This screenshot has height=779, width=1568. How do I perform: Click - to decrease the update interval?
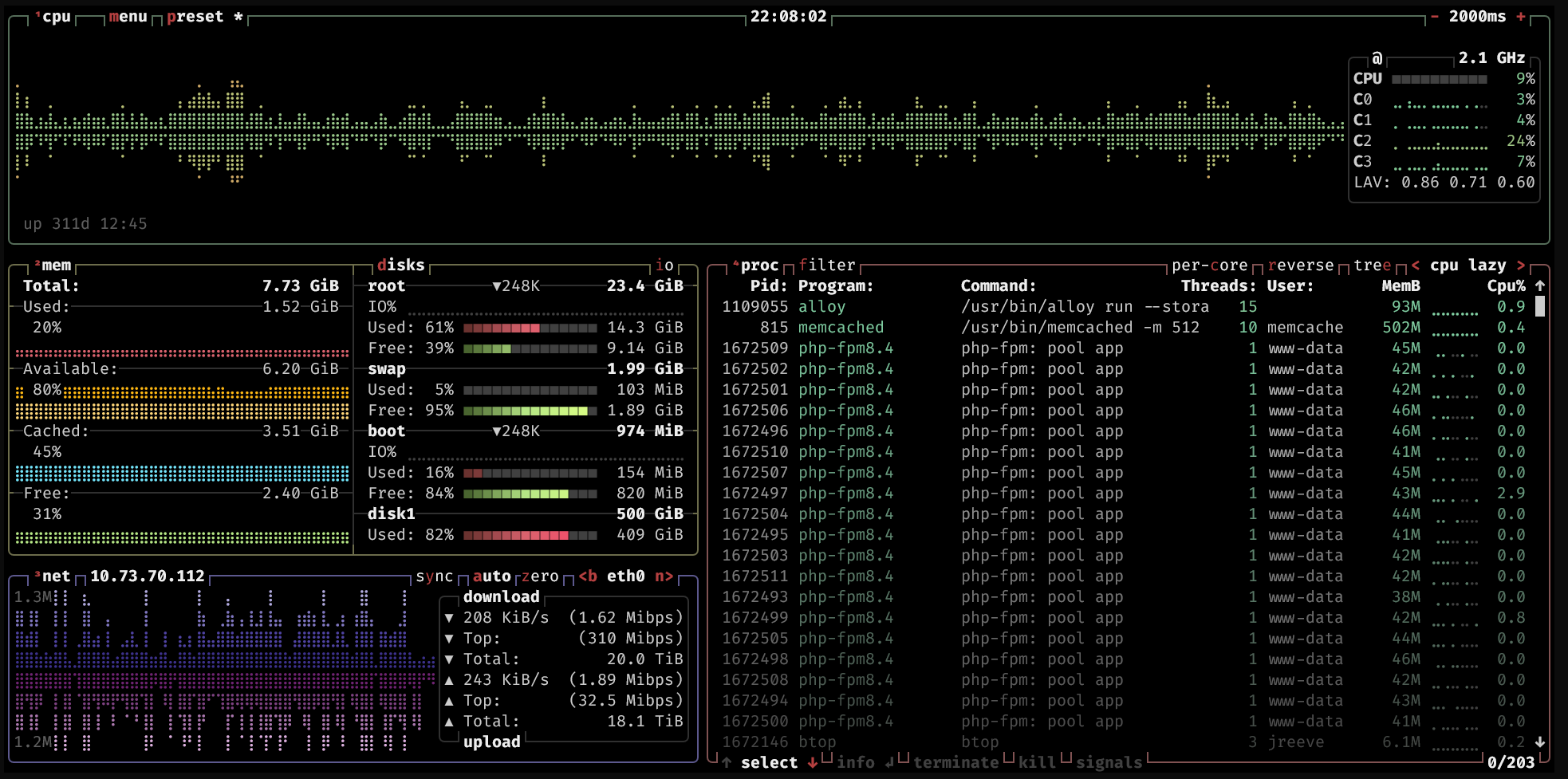coord(1432,16)
